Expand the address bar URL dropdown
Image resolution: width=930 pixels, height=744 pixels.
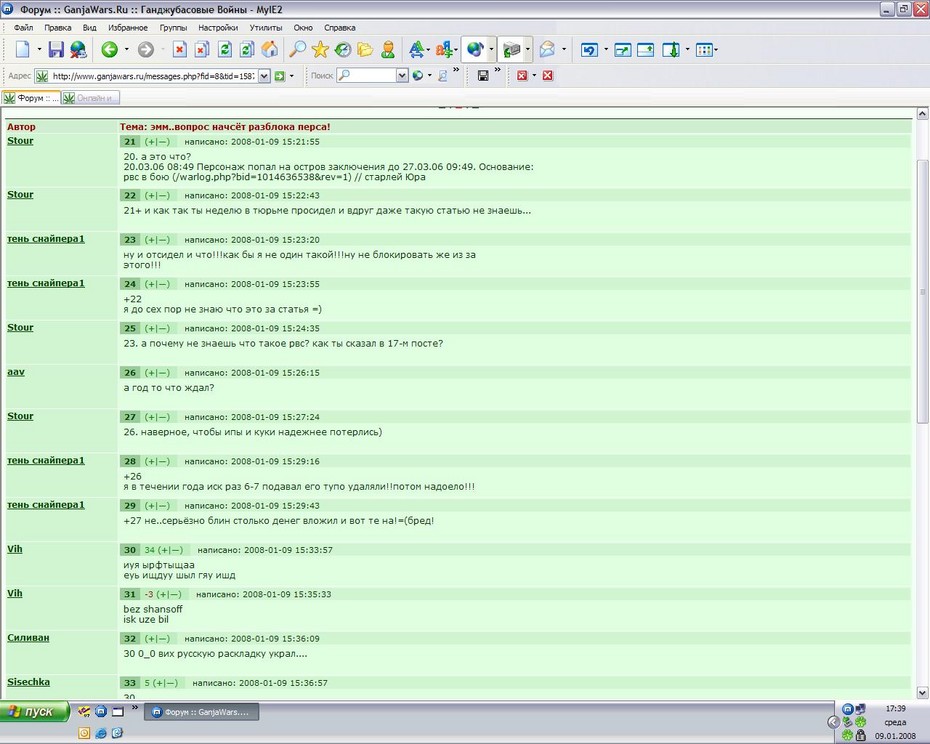coord(265,76)
